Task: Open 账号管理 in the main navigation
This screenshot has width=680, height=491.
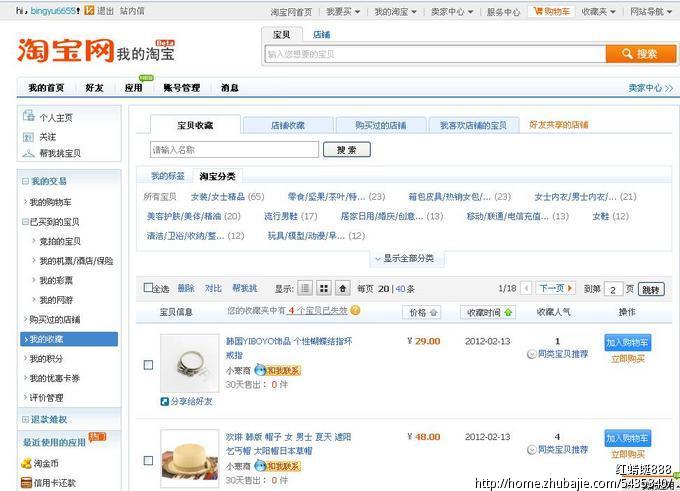Action: 182,88
